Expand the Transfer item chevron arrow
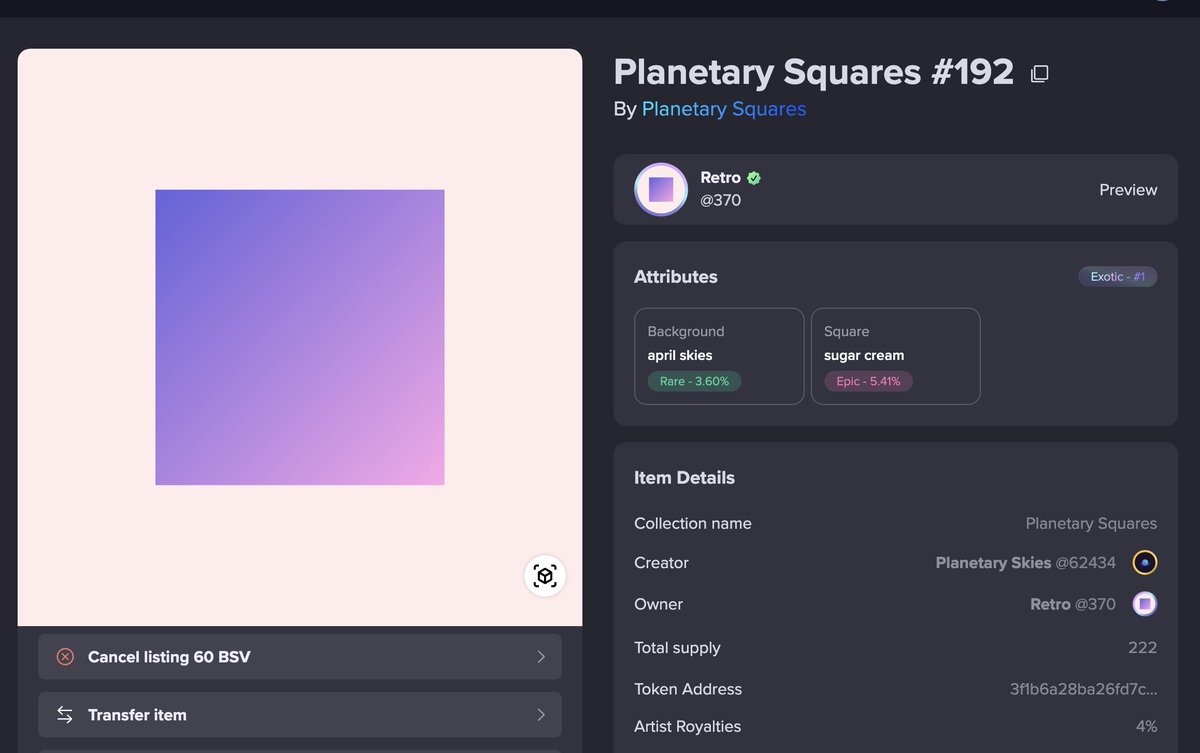Screen dimensions: 1200x753 point(541,715)
